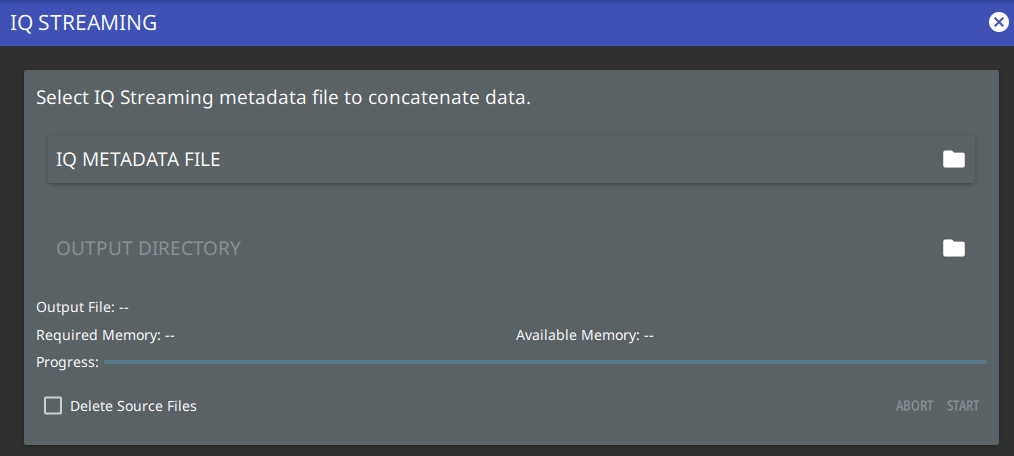Viewport: 1014px width, 456px height.
Task: Open folder browser for IQ Metadata File
Action: click(x=953, y=159)
